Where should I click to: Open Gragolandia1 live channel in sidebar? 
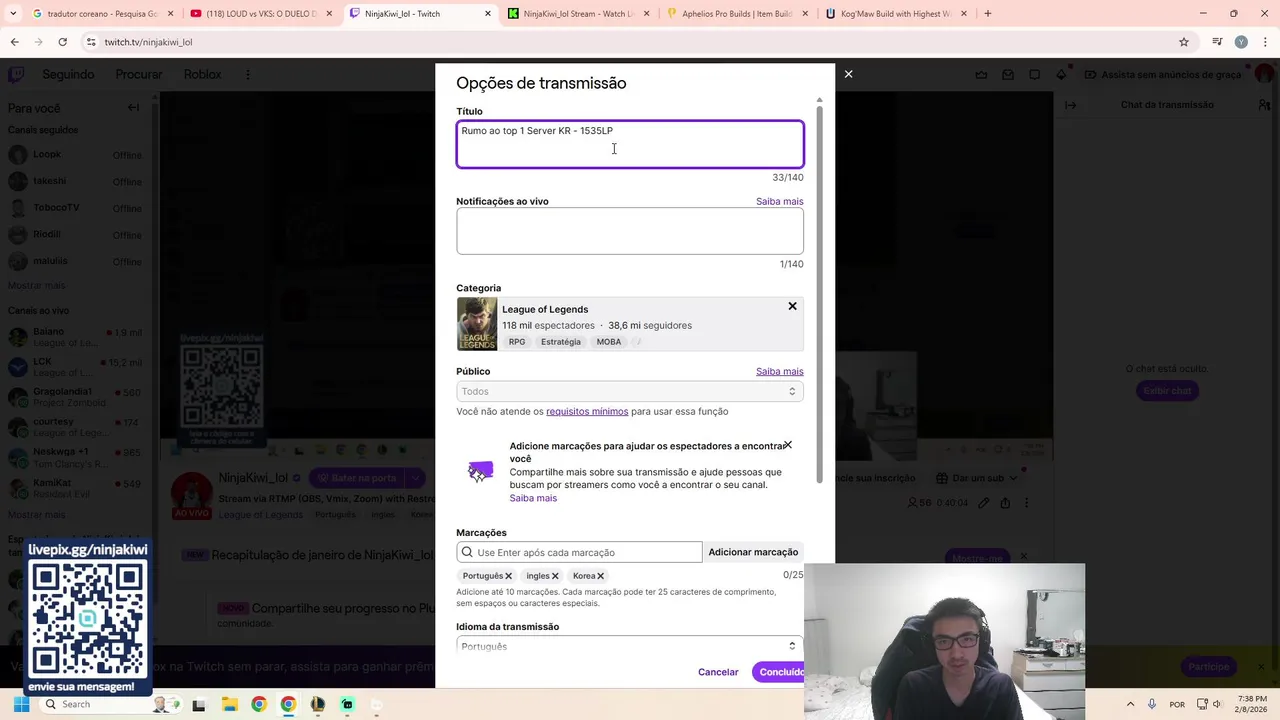tap(75, 397)
